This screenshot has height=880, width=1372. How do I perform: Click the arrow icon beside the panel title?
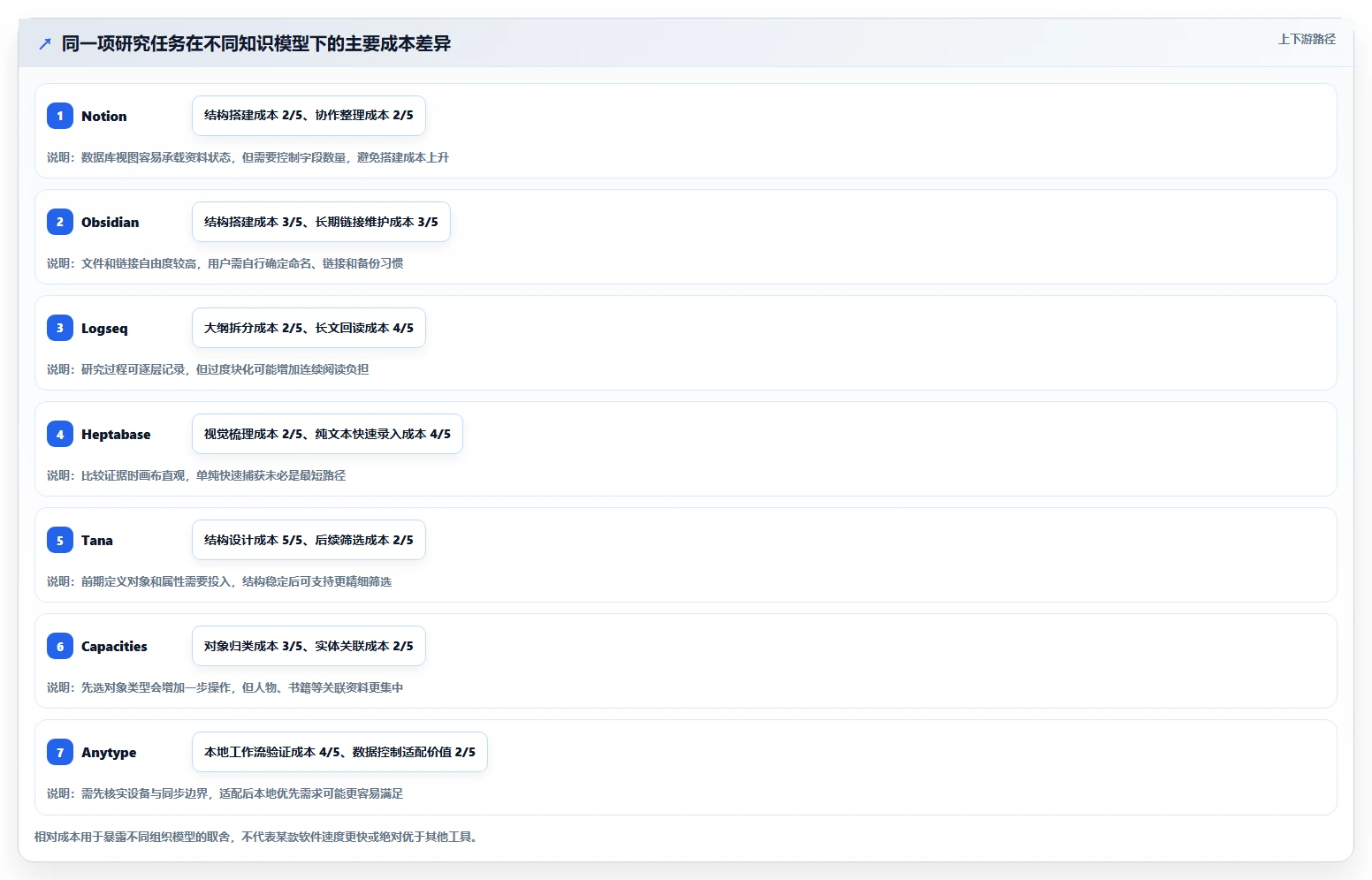pyautogui.click(x=45, y=43)
